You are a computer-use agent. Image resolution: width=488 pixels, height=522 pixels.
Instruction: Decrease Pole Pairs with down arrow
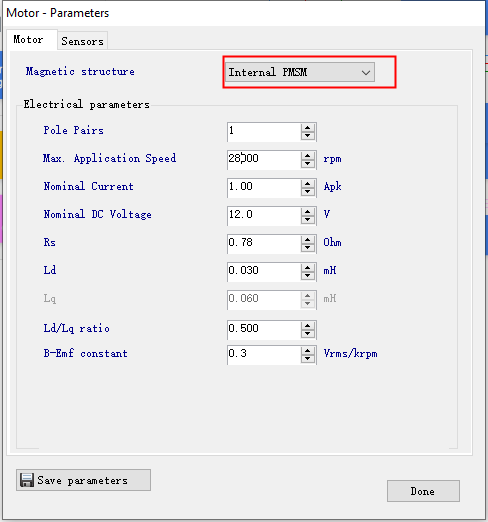coord(308,136)
